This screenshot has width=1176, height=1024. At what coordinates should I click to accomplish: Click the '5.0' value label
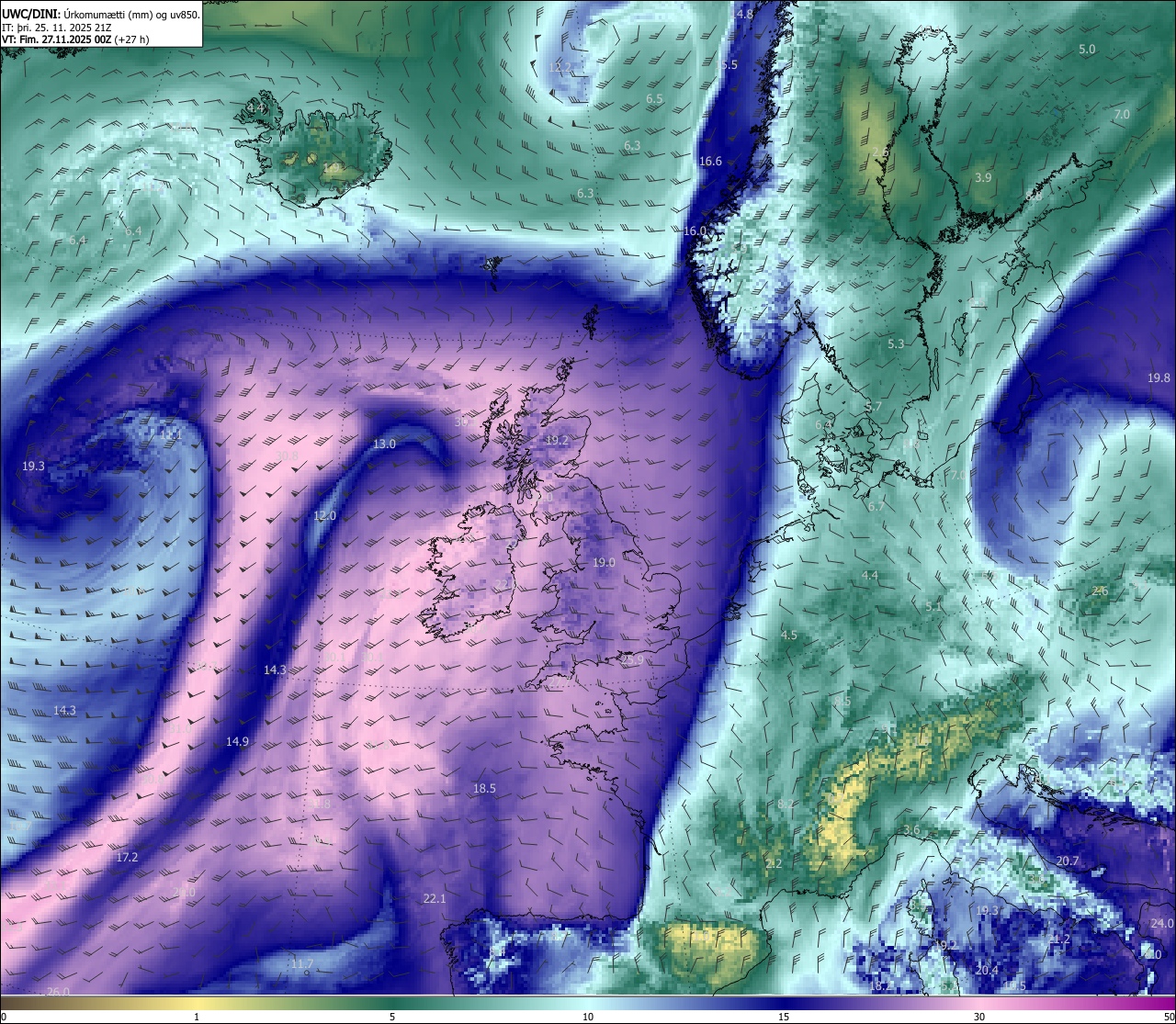(x=1087, y=49)
